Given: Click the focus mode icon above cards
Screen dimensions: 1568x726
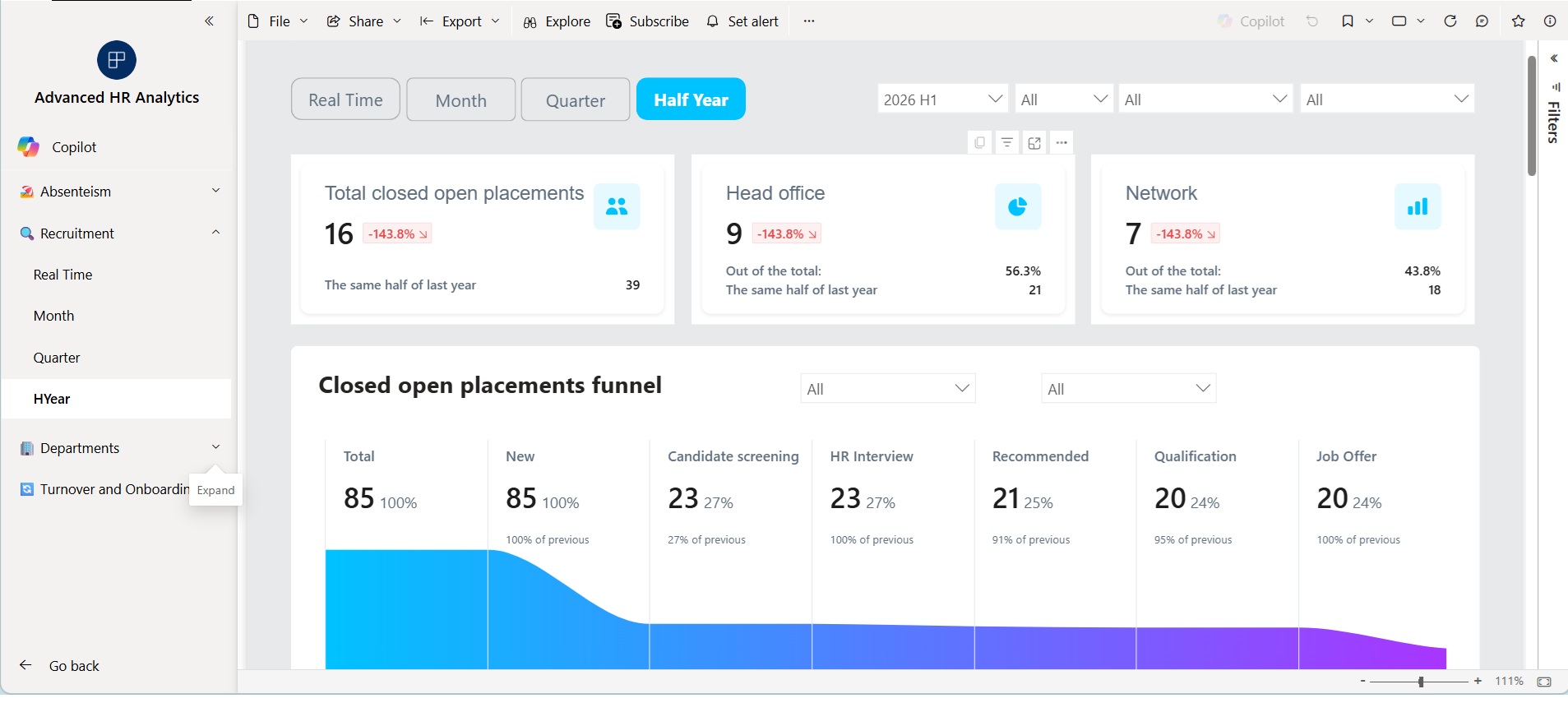Looking at the screenshot, I should (1034, 143).
